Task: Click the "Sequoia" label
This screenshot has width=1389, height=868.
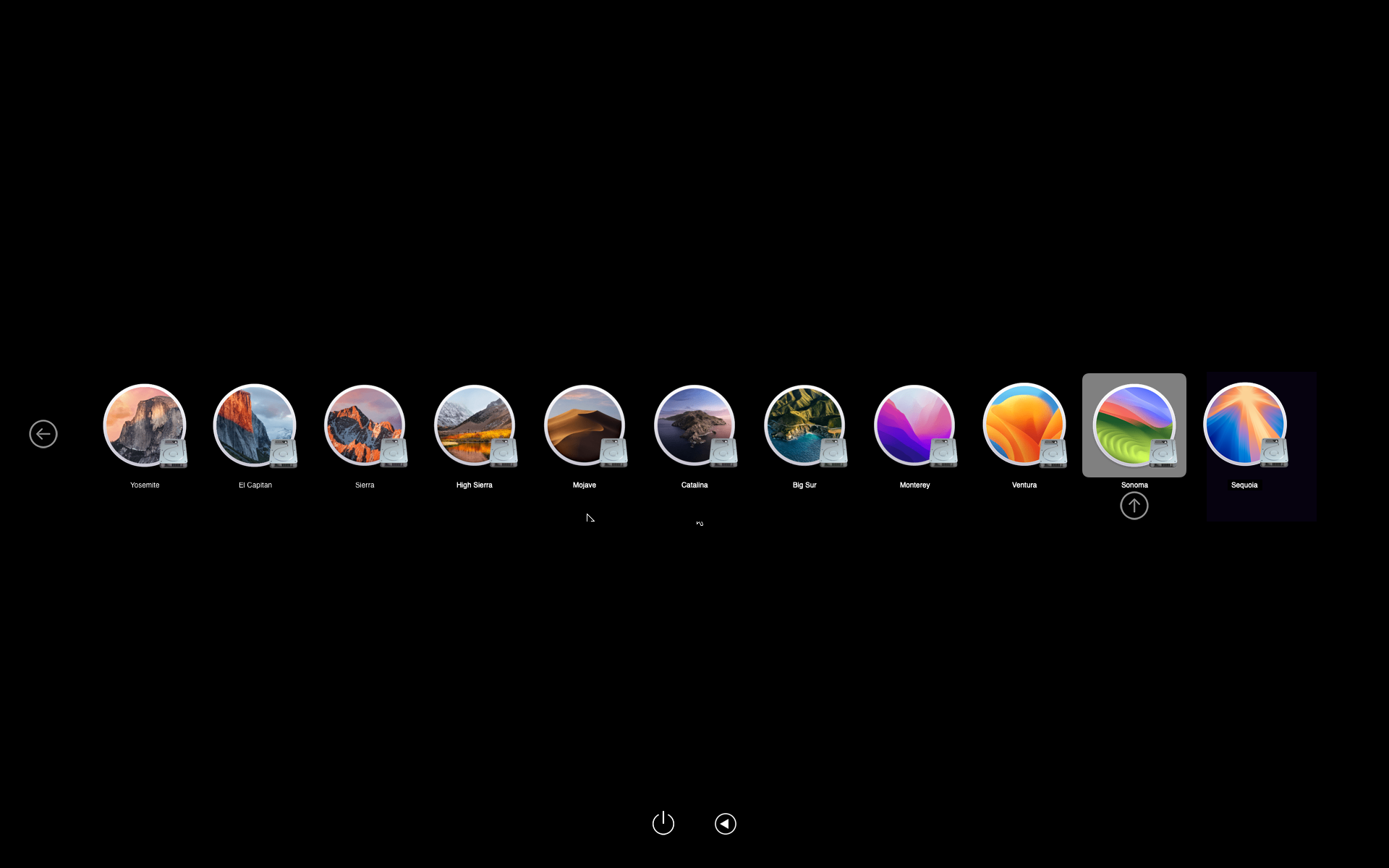Action: (1244, 485)
